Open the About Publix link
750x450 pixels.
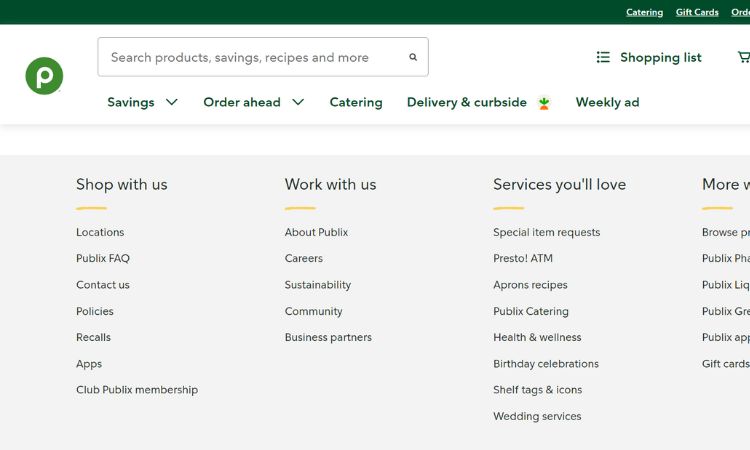coord(316,232)
